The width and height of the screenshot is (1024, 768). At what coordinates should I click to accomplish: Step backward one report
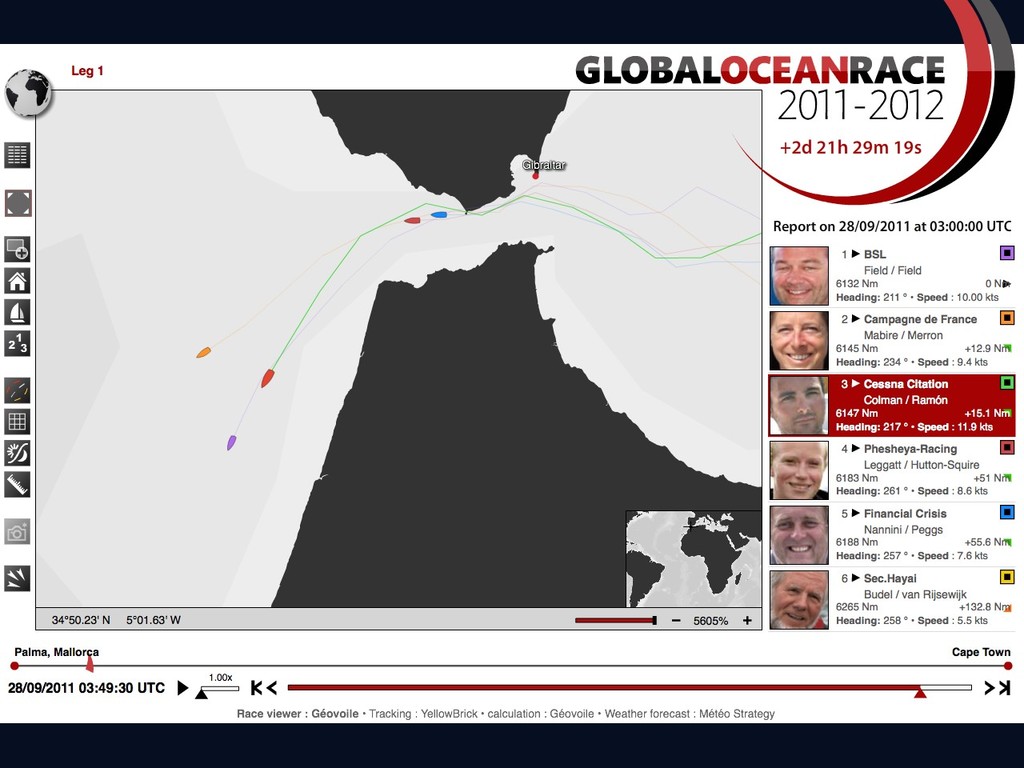click(272, 688)
